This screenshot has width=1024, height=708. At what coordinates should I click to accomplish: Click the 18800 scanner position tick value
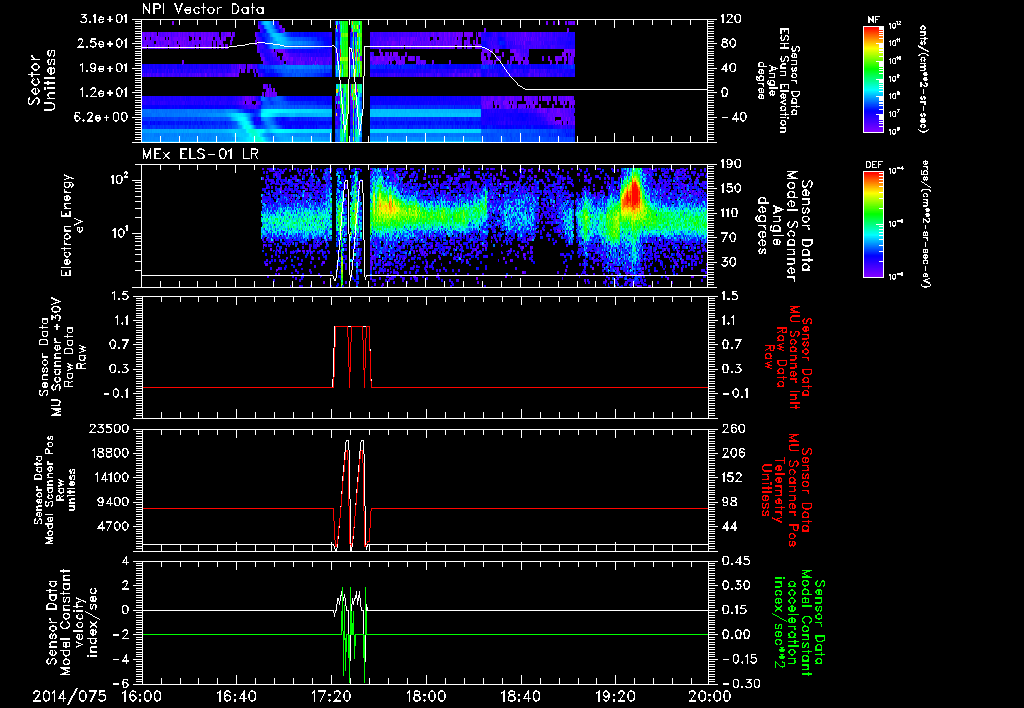click(x=108, y=453)
